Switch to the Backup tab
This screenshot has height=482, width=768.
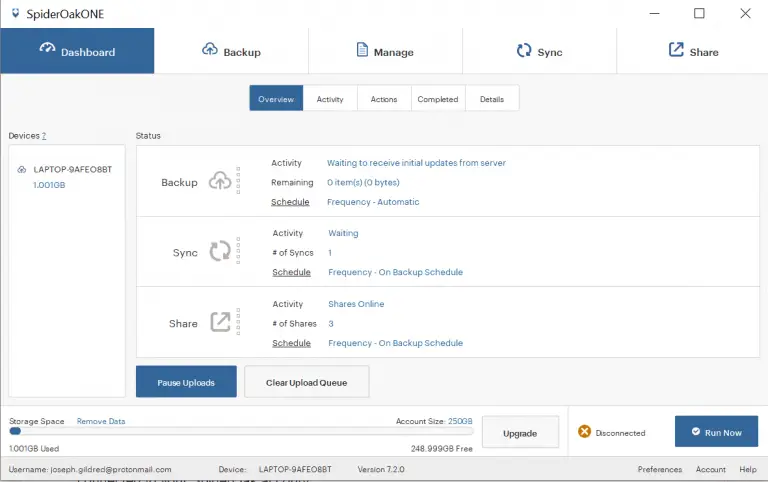point(231,51)
